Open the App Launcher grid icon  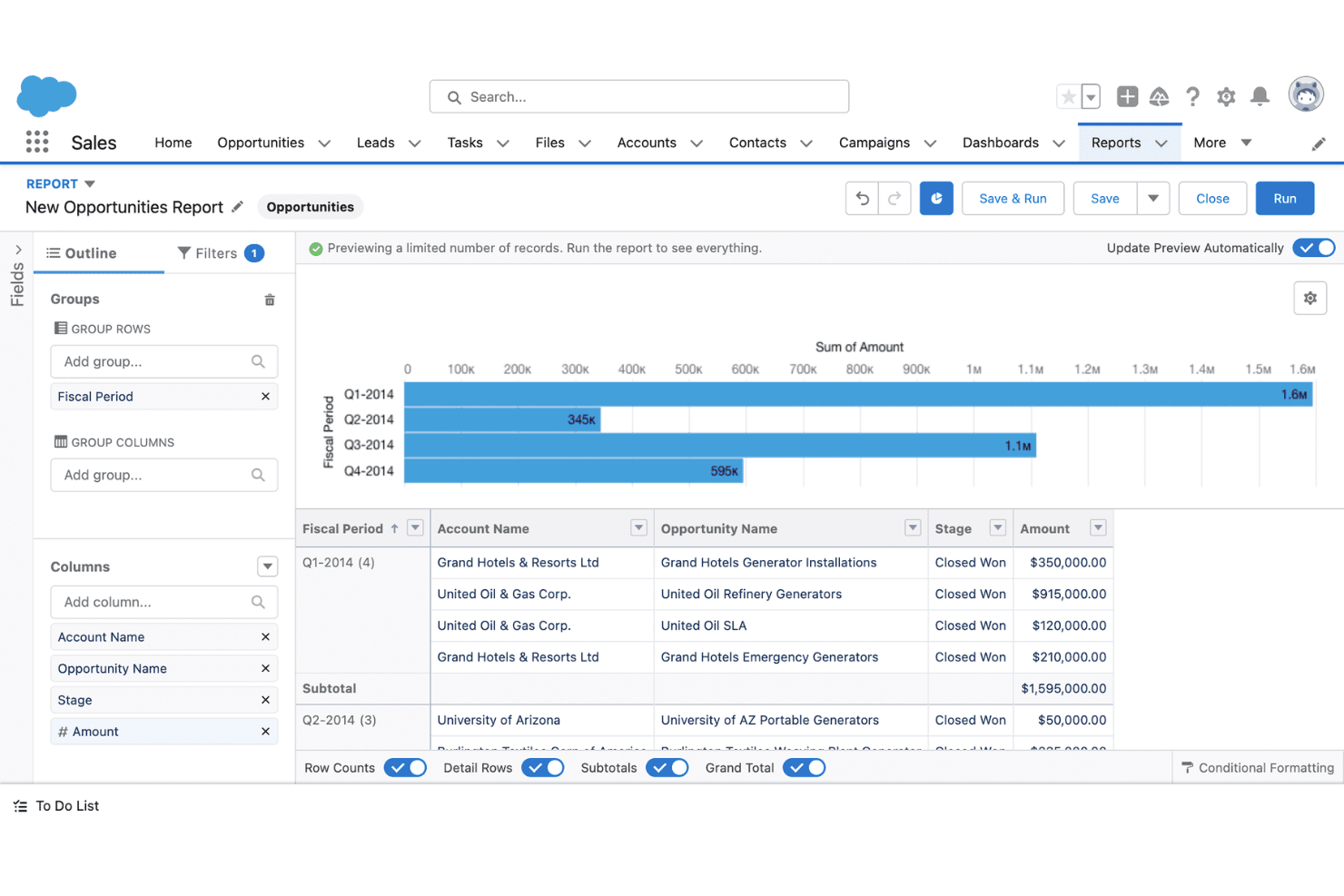pyautogui.click(x=37, y=142)
